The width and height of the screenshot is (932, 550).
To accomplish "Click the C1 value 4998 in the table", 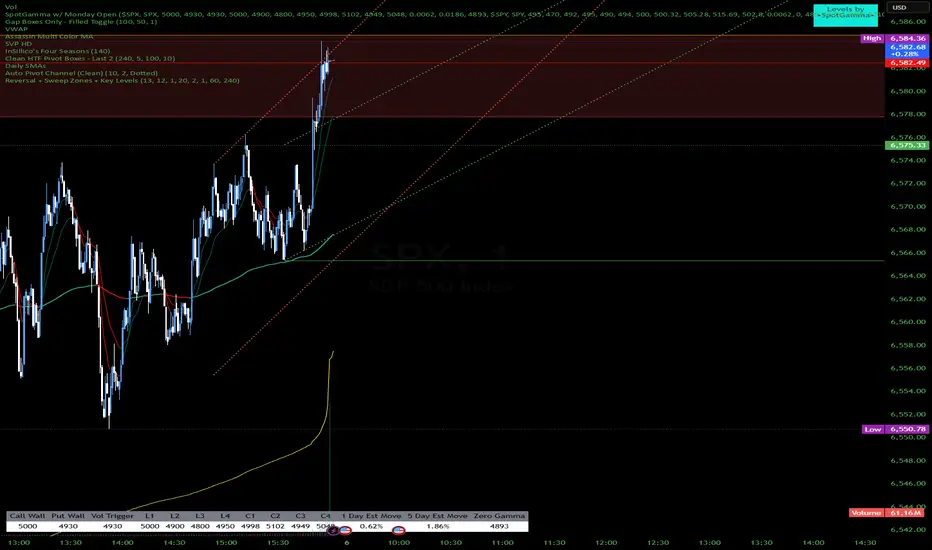I will [250, 526].
